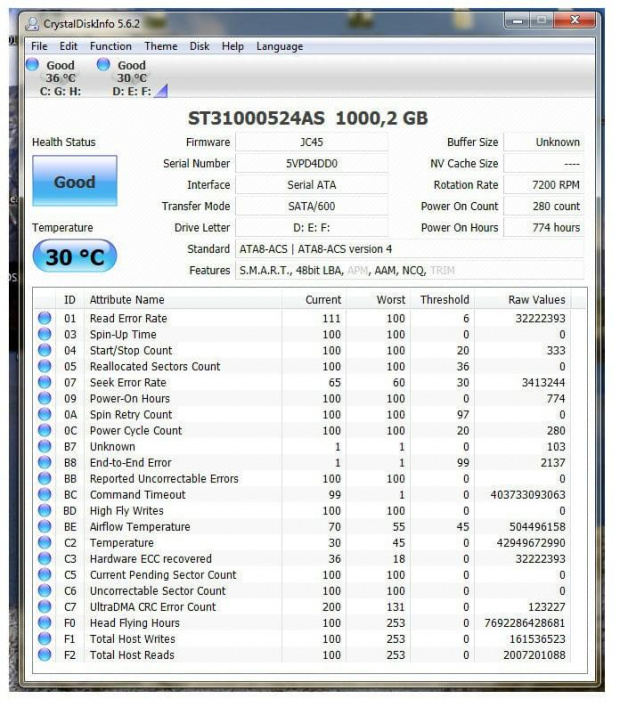
Task: Click status orb for Start/Stop Count
Action: 45,350
